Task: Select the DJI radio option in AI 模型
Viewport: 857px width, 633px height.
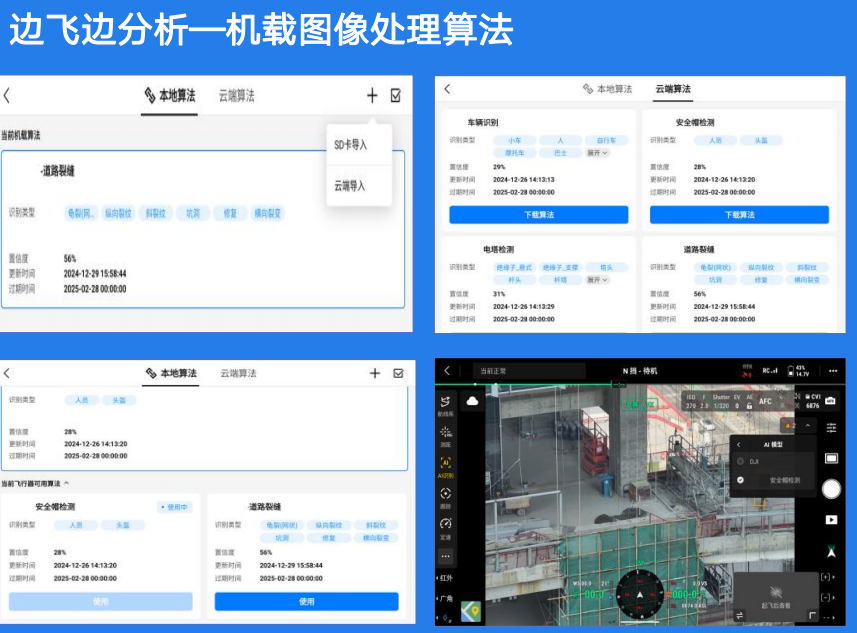Action: (741, 461)
